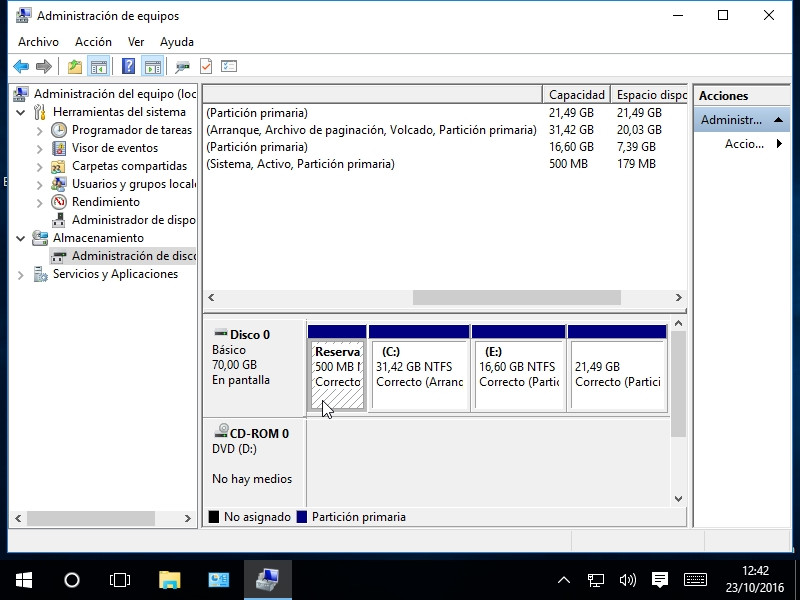This screenshot has width=800, height=600.
Task: Select Administrador de dispositivos in tree
Action: 133,220
